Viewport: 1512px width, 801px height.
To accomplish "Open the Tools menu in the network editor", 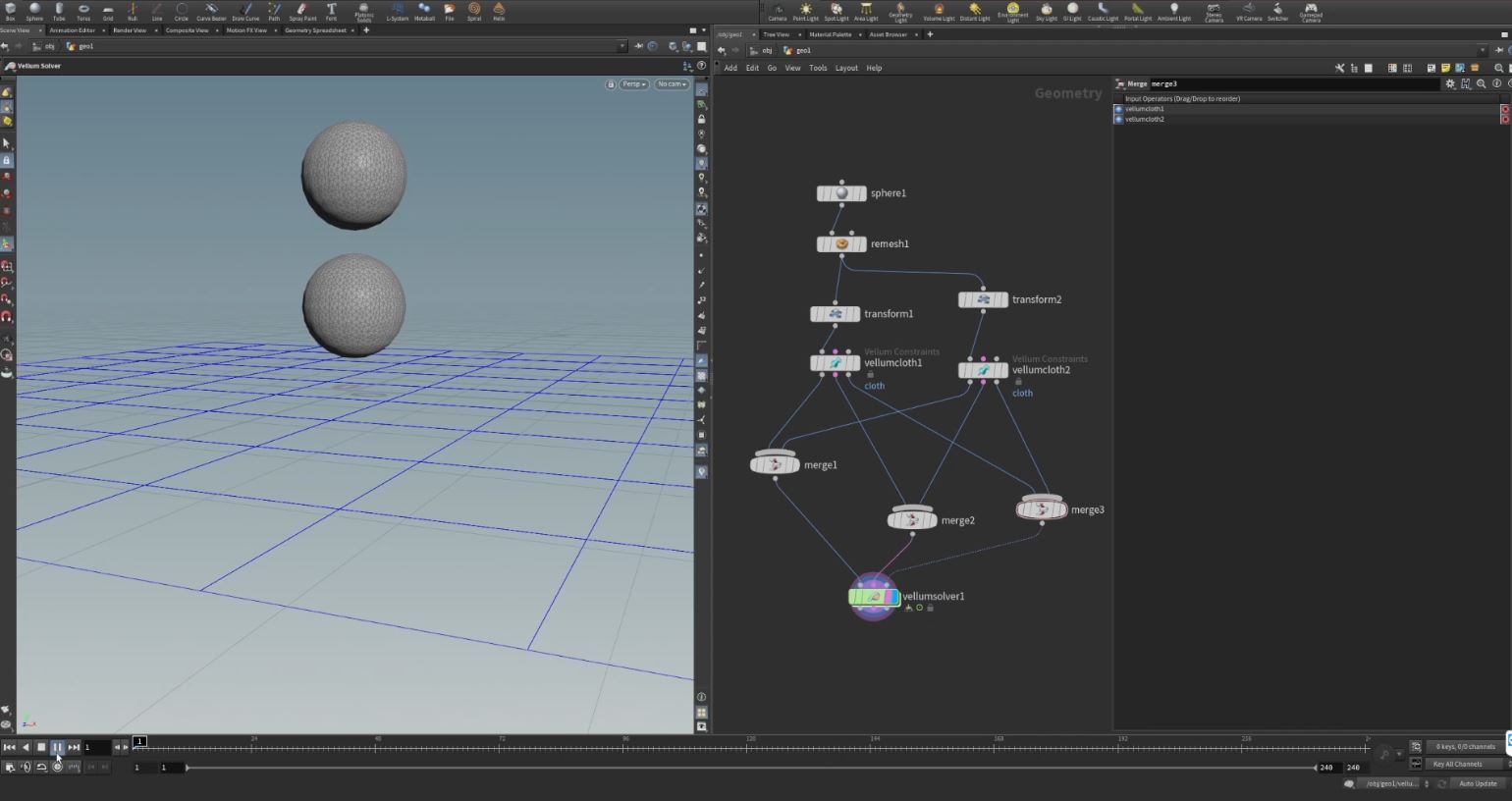I will pos(818,68).
